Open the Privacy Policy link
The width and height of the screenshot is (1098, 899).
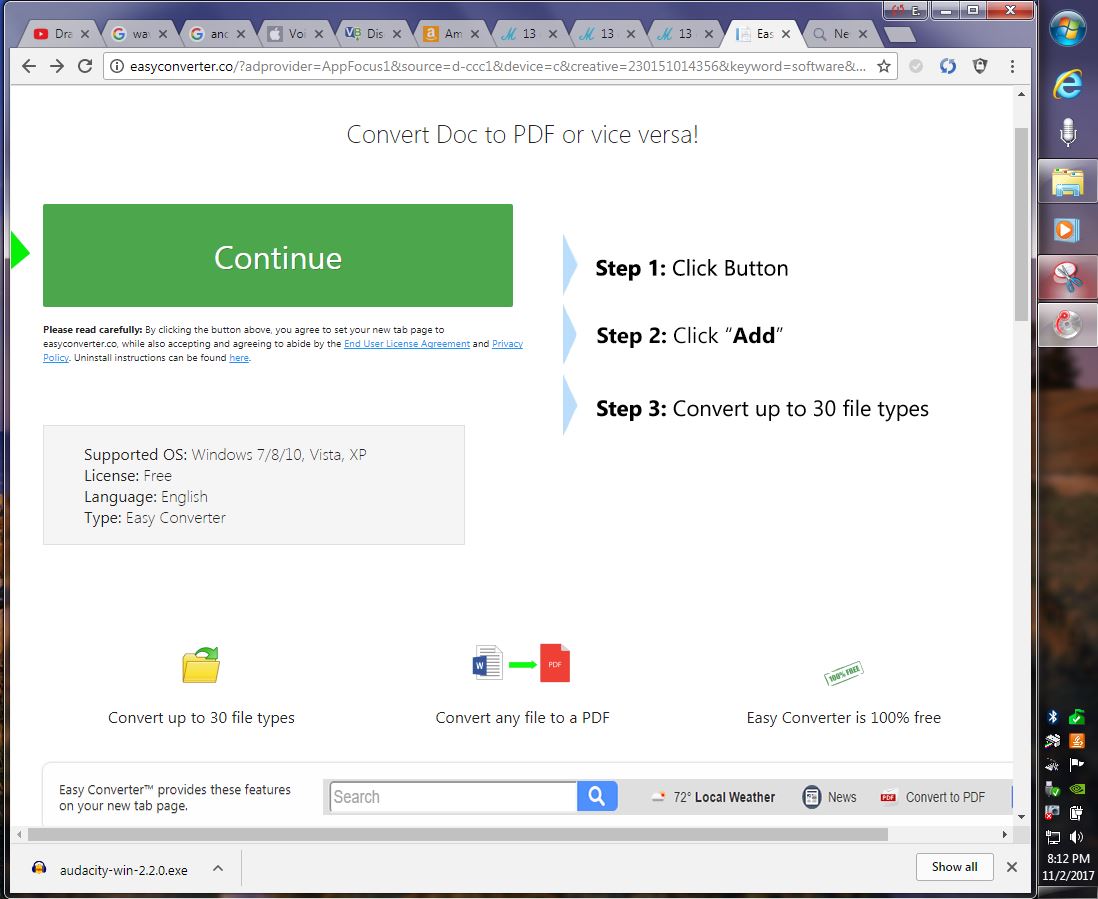pyautogui.click(x=508, y=344)
